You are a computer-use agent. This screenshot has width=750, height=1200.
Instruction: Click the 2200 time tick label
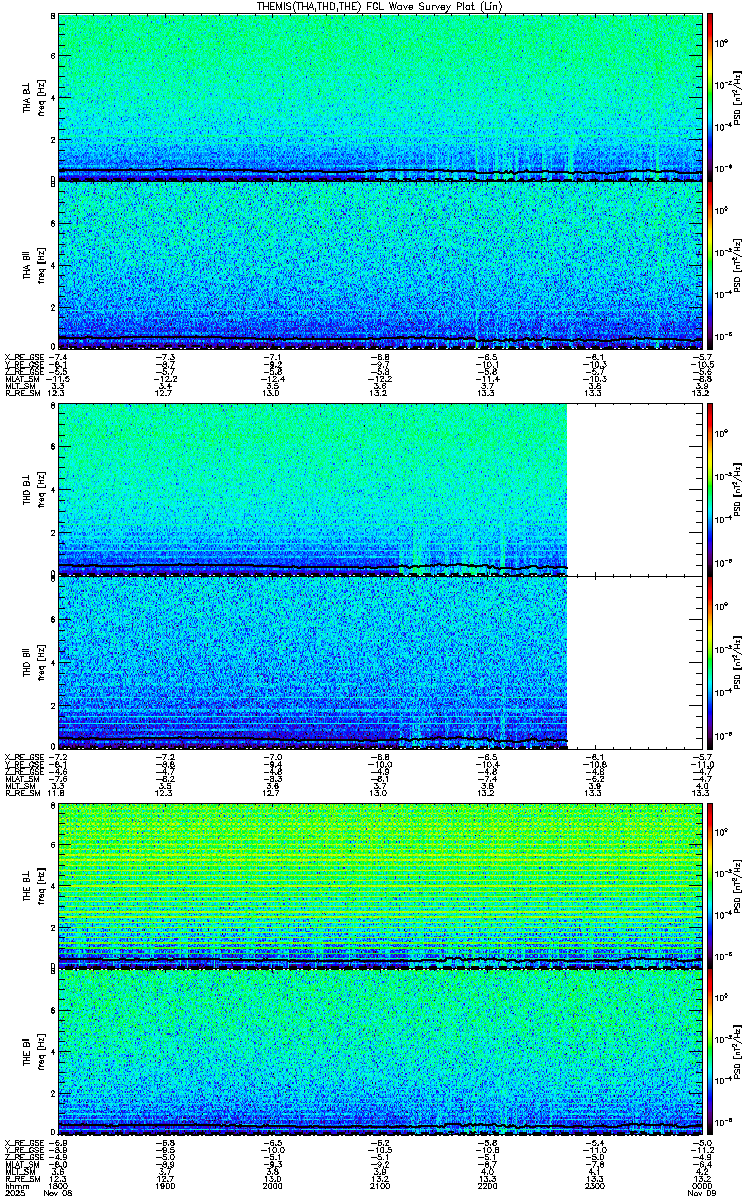[x=488, y=1186]
